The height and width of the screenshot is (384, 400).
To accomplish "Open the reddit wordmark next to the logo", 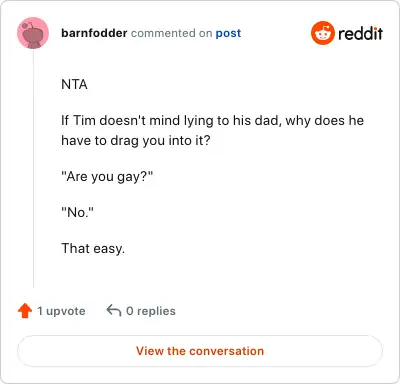I will tap(360, 33).
